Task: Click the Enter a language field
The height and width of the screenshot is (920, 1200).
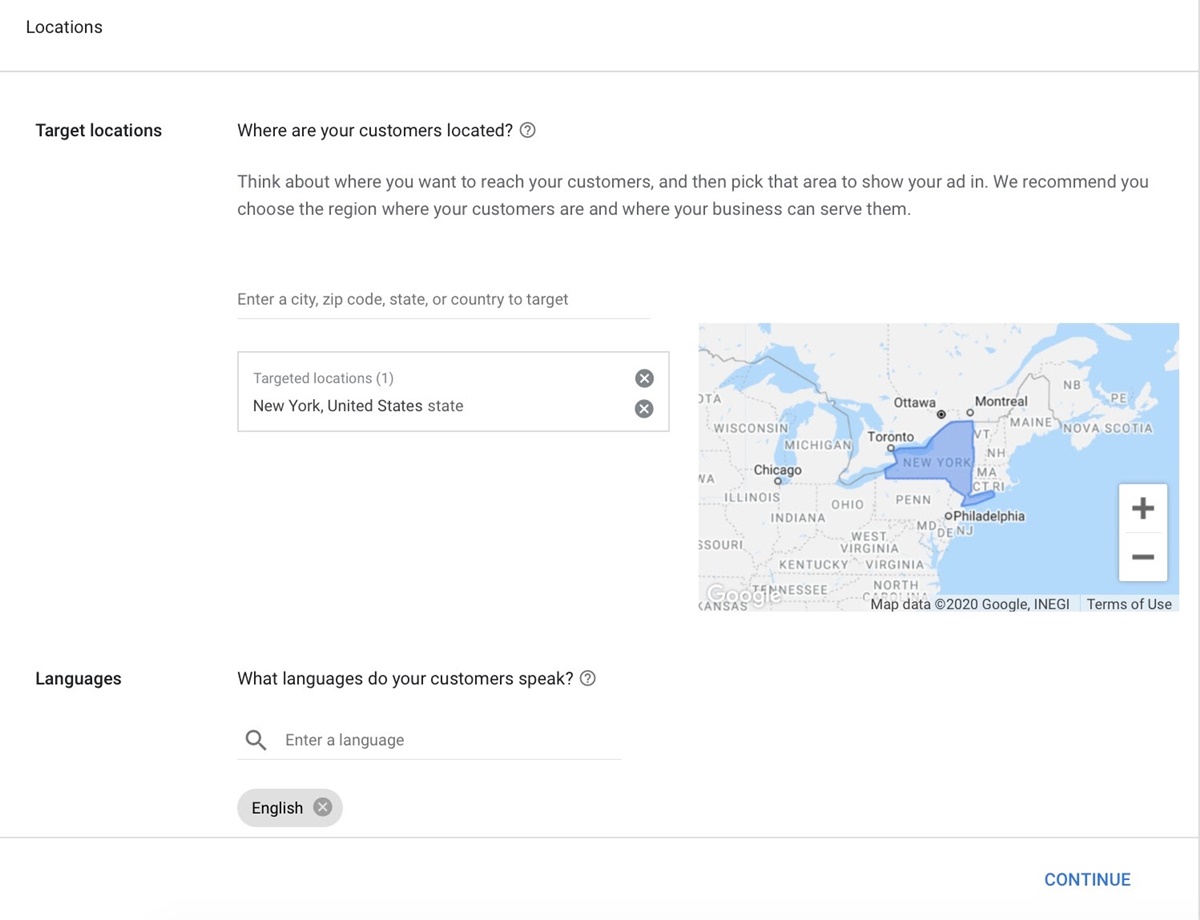Action: pos(450,740)
